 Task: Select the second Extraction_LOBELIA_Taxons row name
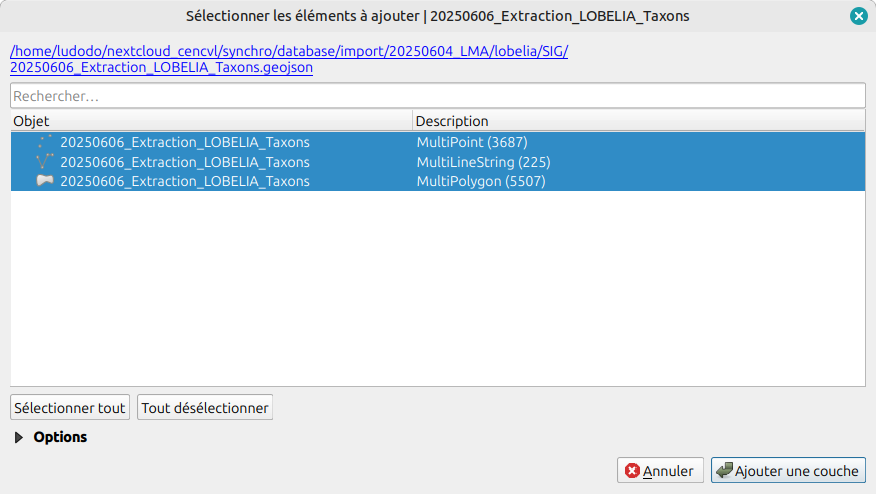(185, 162)
